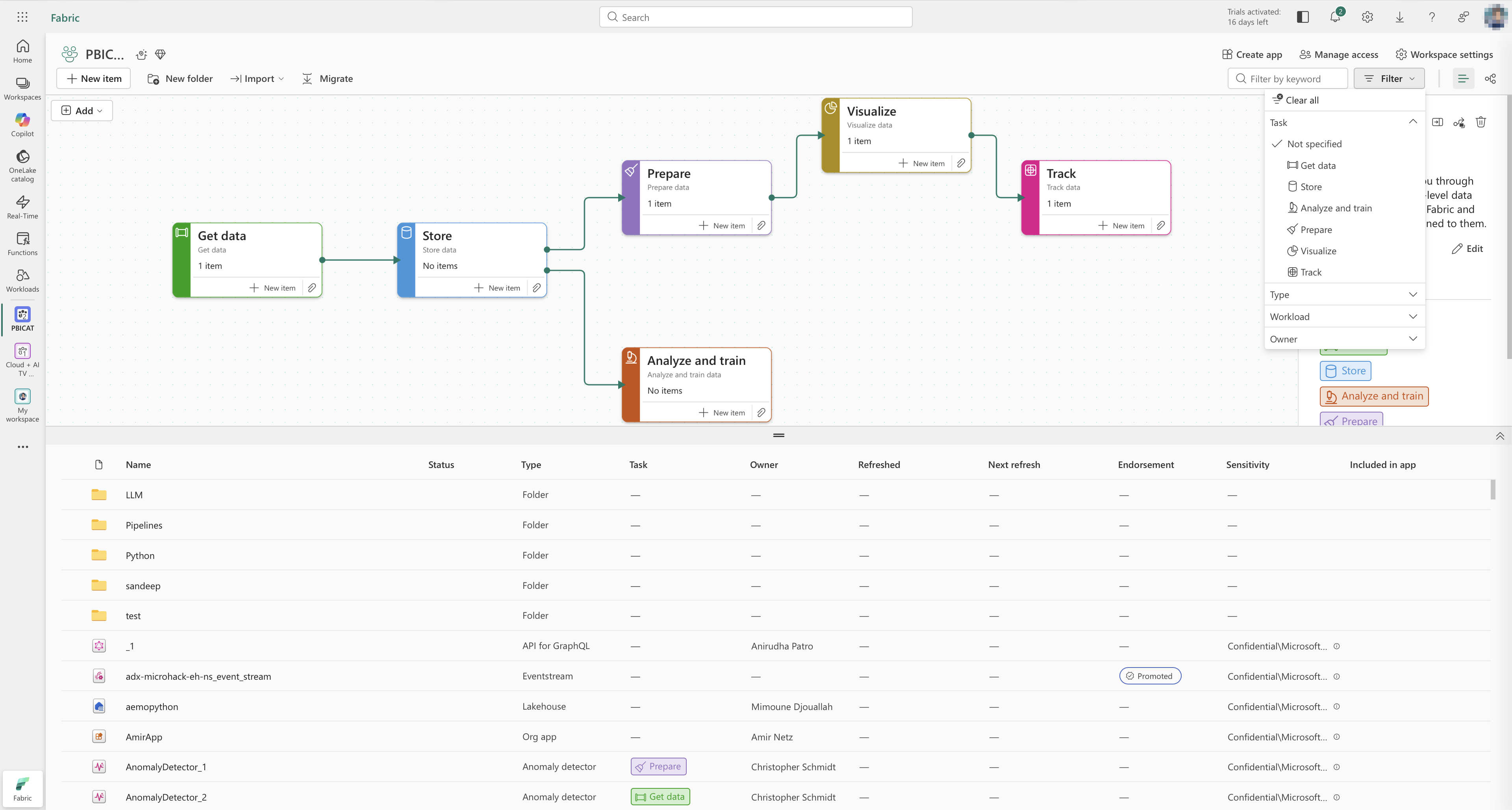Open OneLake catalog
The height and width of the screenshot is (810, 1512).
[22, 166]
